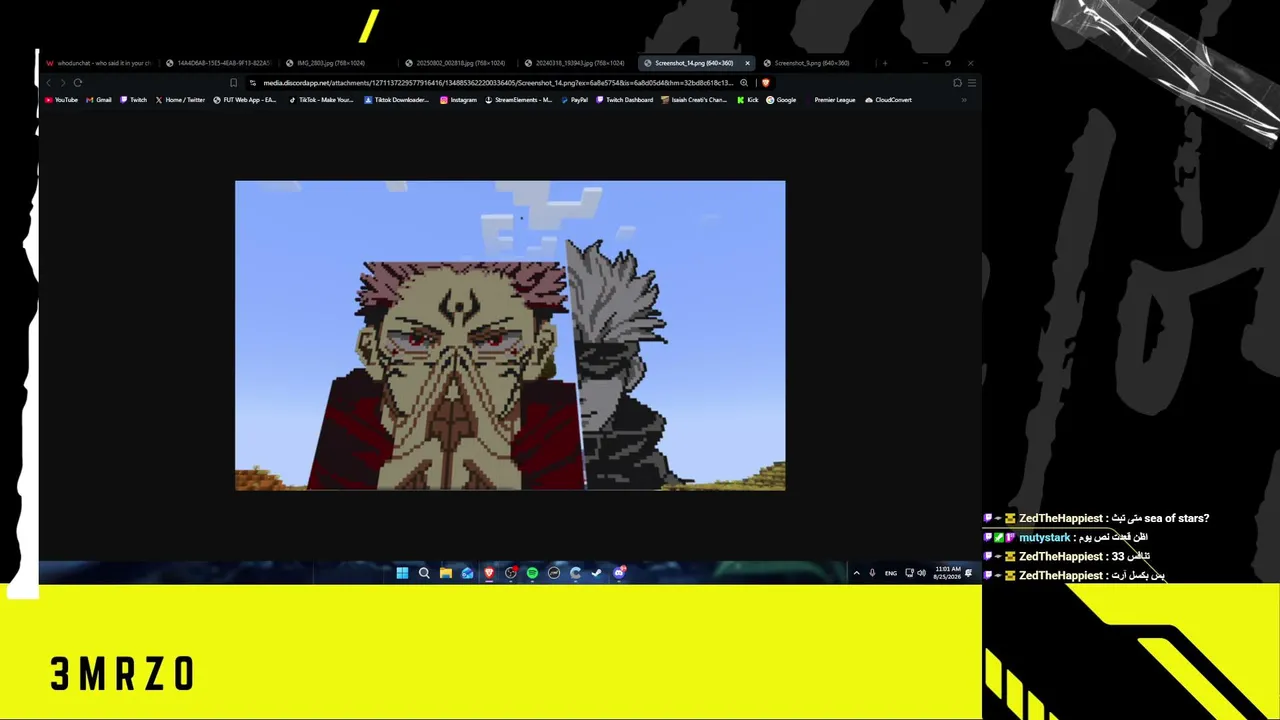View site information in the address bar
1280x720 pixels.
click(252, 83)
